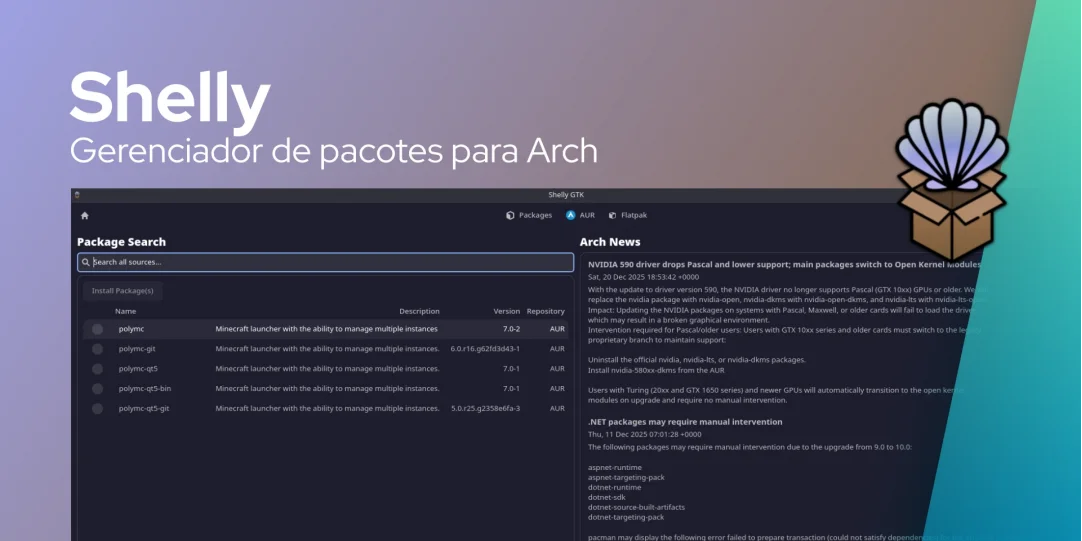Click the Sat, 20 Dec 2025 date line
This screenshot has width=1082, height=541.
tap(643, 277)
